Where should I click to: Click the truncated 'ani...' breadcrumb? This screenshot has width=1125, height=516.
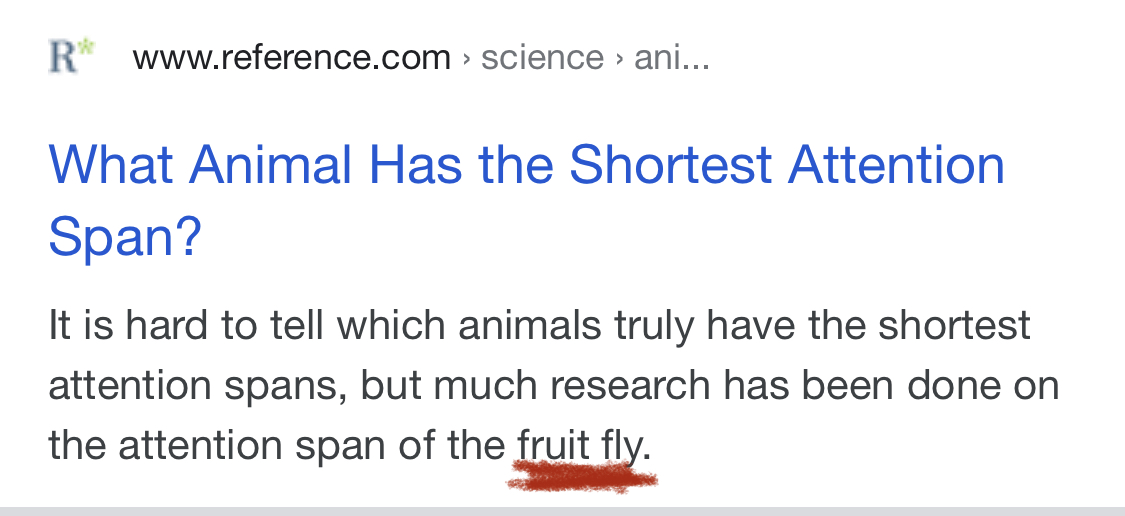[x=672, y=57]
